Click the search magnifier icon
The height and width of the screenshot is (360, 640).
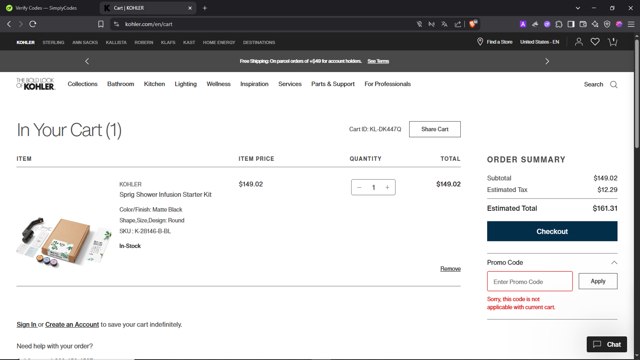click(613, 84)
